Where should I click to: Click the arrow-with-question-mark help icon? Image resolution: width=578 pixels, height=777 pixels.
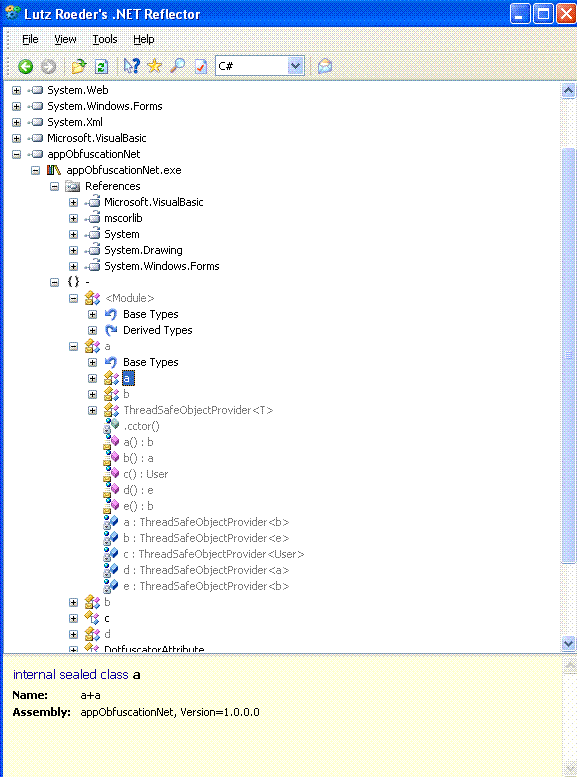[131, 66]
